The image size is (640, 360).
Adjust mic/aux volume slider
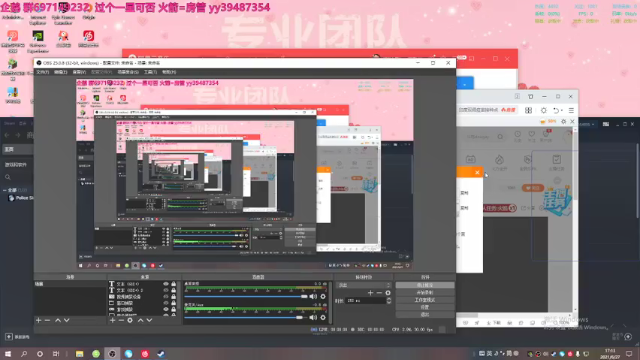click(x=246, y=317)
